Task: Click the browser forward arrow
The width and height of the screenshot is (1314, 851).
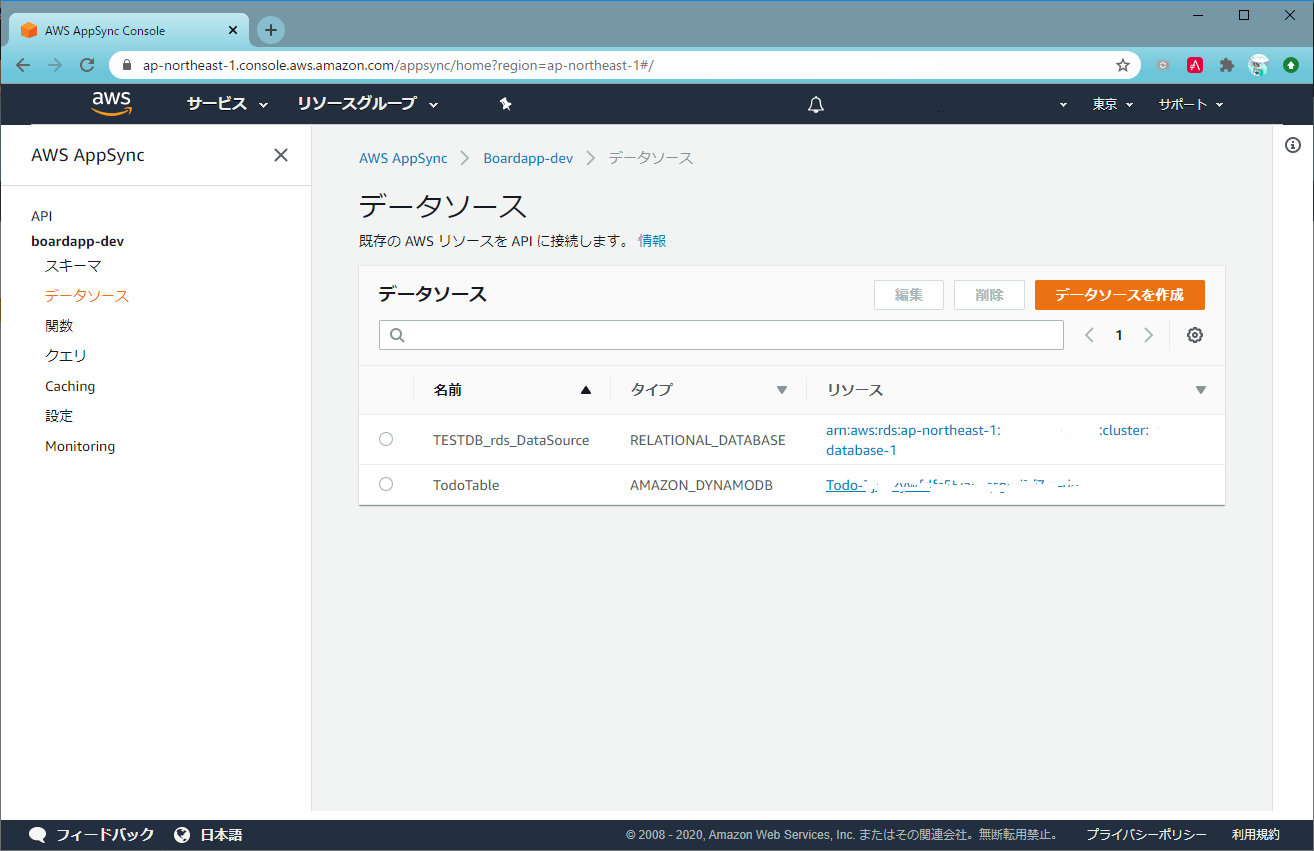Action: tap(55, 65)
